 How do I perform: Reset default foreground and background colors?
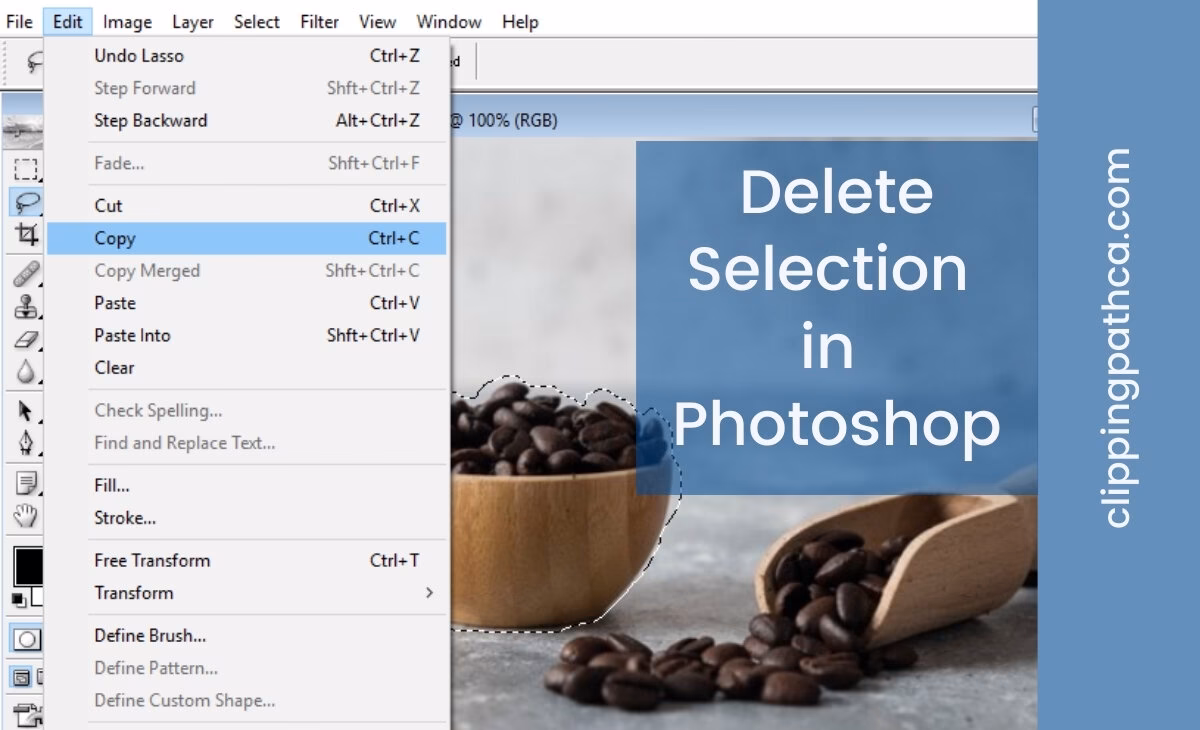[x=17, y=599]
